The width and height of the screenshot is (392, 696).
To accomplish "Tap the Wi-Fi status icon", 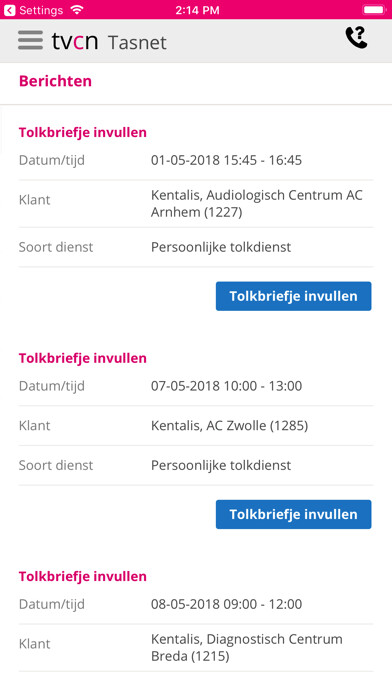I will 77,9.
